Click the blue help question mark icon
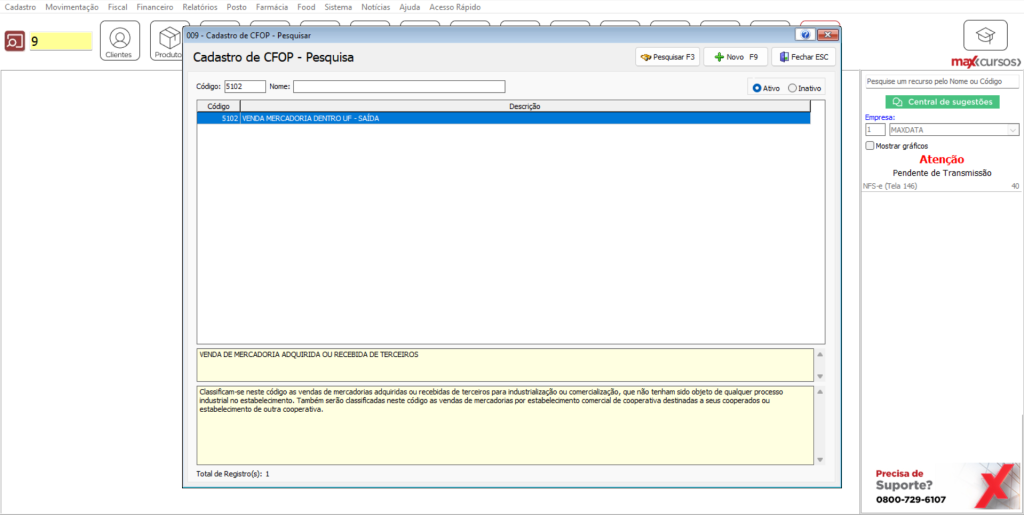 coord(805,35)
